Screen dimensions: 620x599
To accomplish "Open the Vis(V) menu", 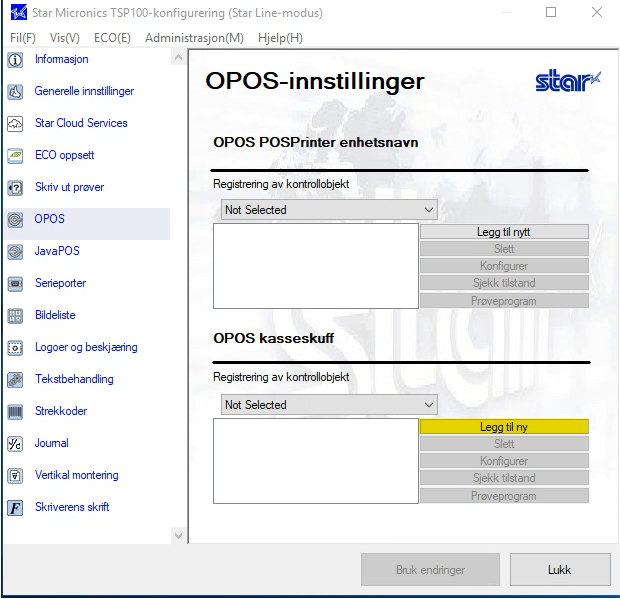I will [x=64, y=38].
